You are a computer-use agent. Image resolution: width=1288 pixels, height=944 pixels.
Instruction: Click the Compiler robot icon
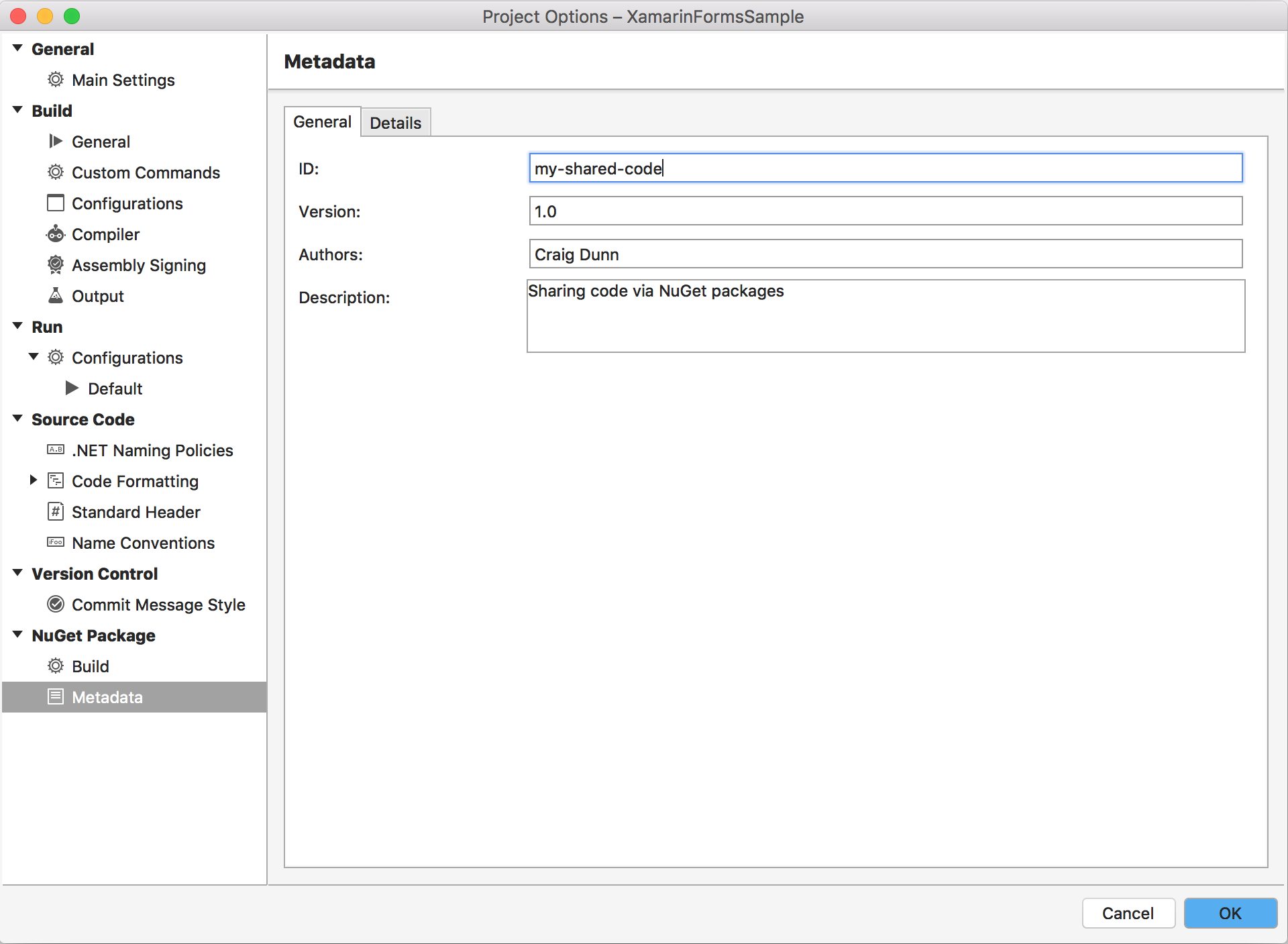pos(56,234)
